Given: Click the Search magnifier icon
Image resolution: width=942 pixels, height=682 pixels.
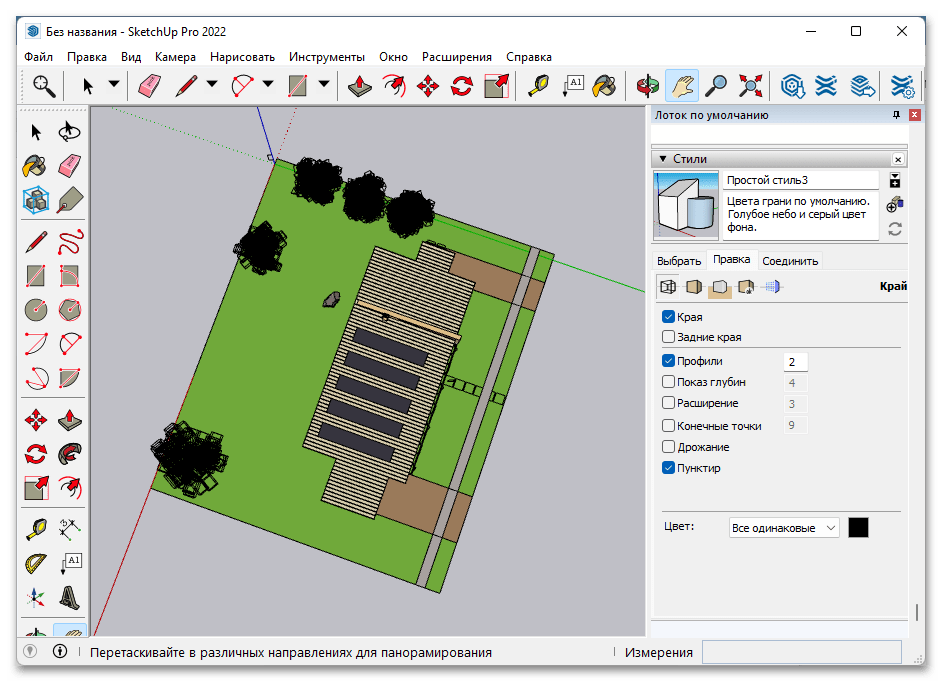Looking at the screenshot, I should coord(44,86).
